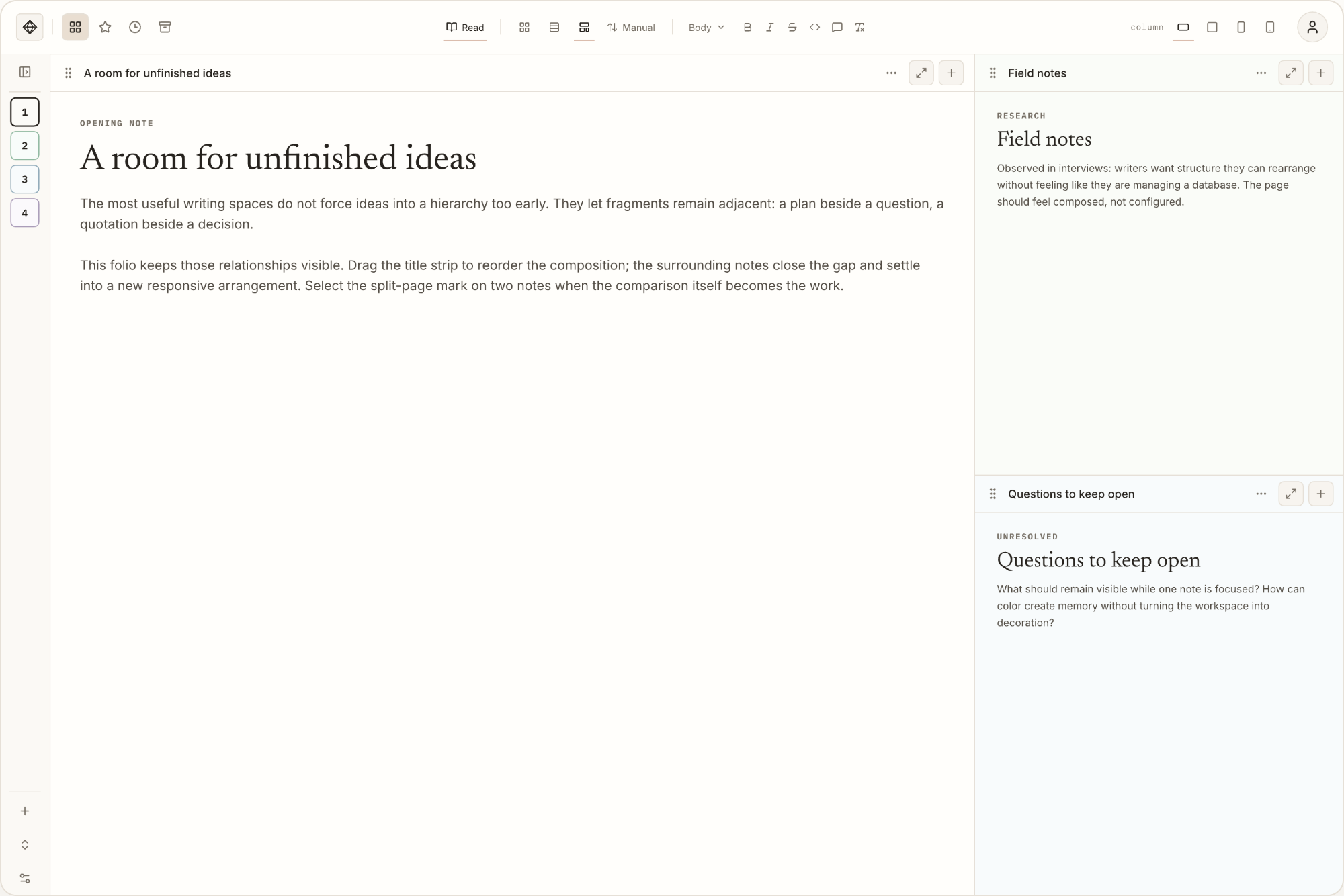The width and height of the screenshot is (1344, 896).
Task: Grab drag handle of Field notes panel
Action: 993,73
